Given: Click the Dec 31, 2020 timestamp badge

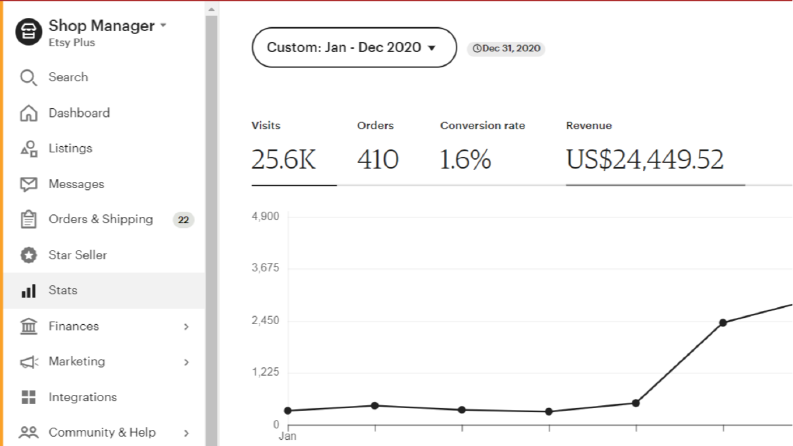Looking at the screenshot, I should point(506,49).
